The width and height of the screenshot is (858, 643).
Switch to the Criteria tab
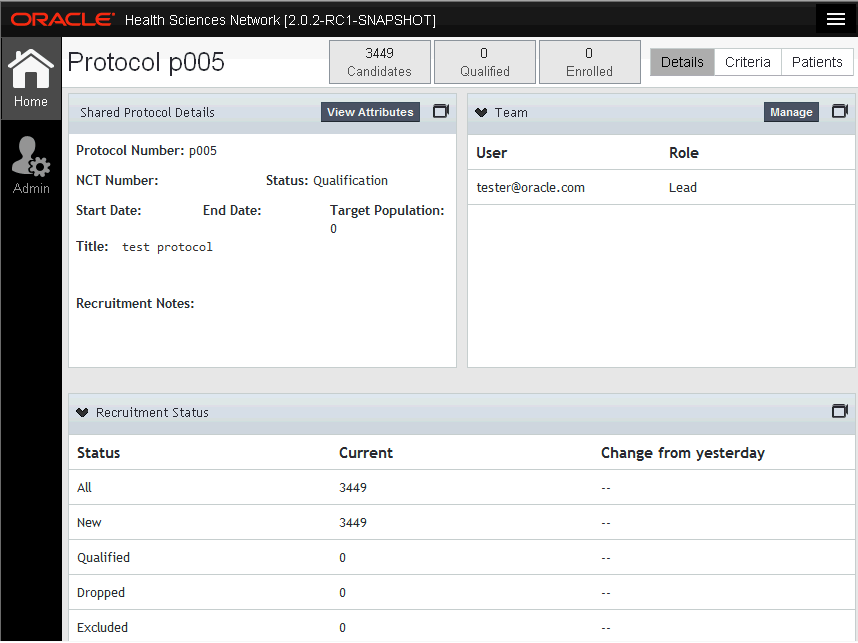(747, 62)
